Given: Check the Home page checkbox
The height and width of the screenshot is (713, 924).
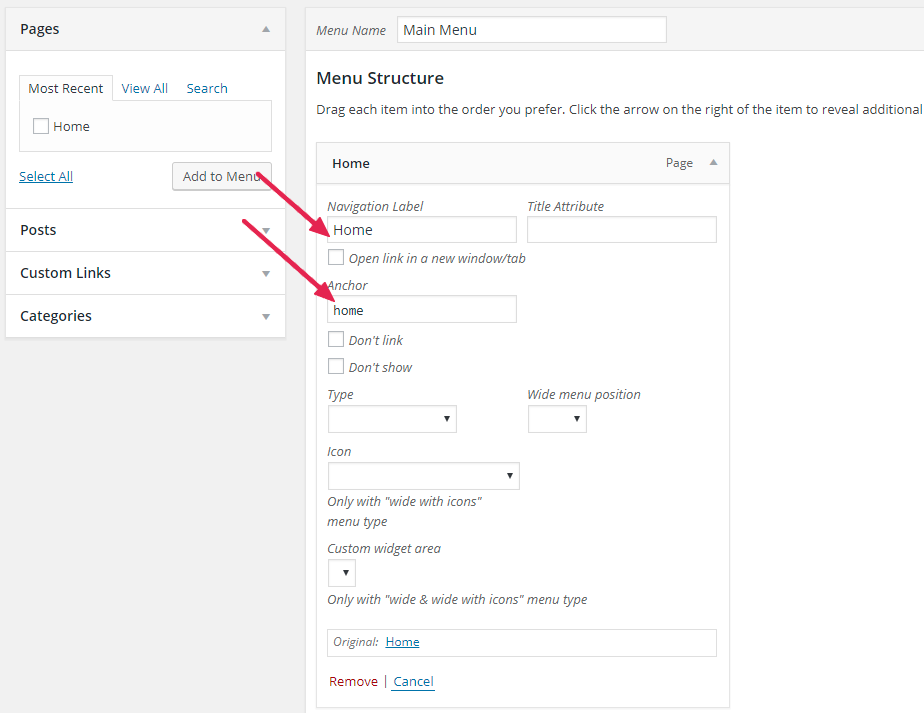Looking at the screenshot, I should pos(41,126).
